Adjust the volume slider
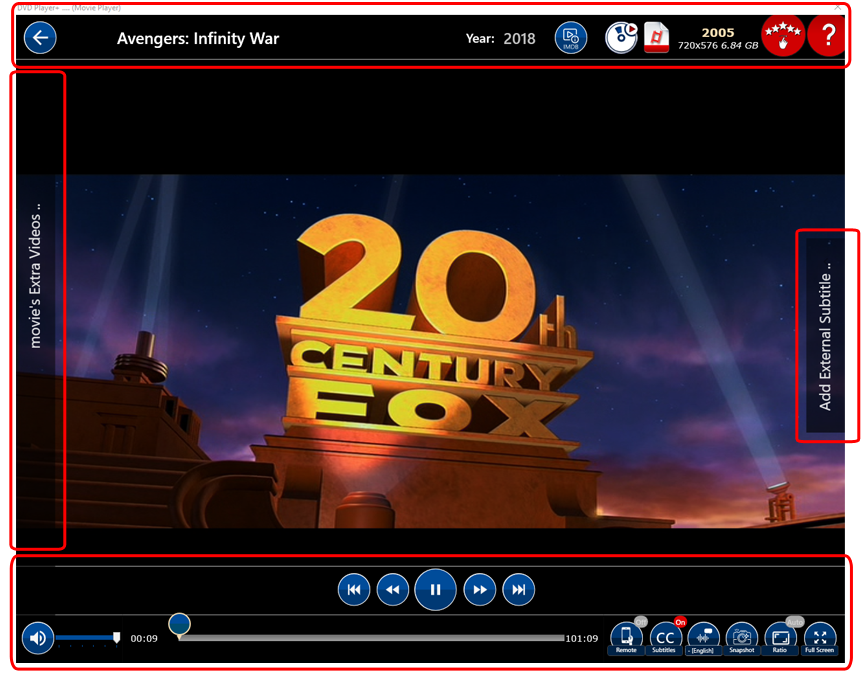 pyautogui.click(x=87, y=638)
